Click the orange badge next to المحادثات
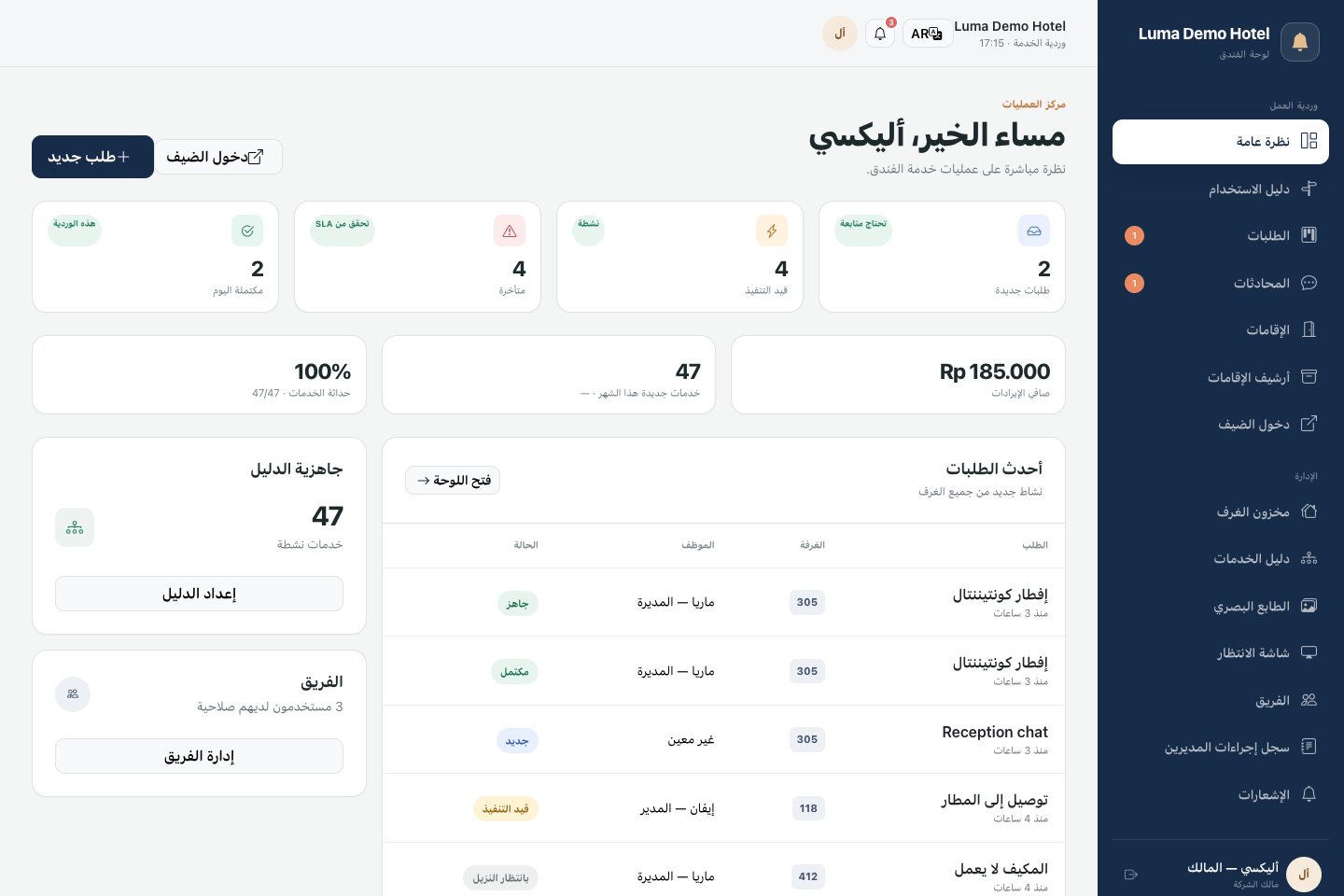 click(1134, 283)
